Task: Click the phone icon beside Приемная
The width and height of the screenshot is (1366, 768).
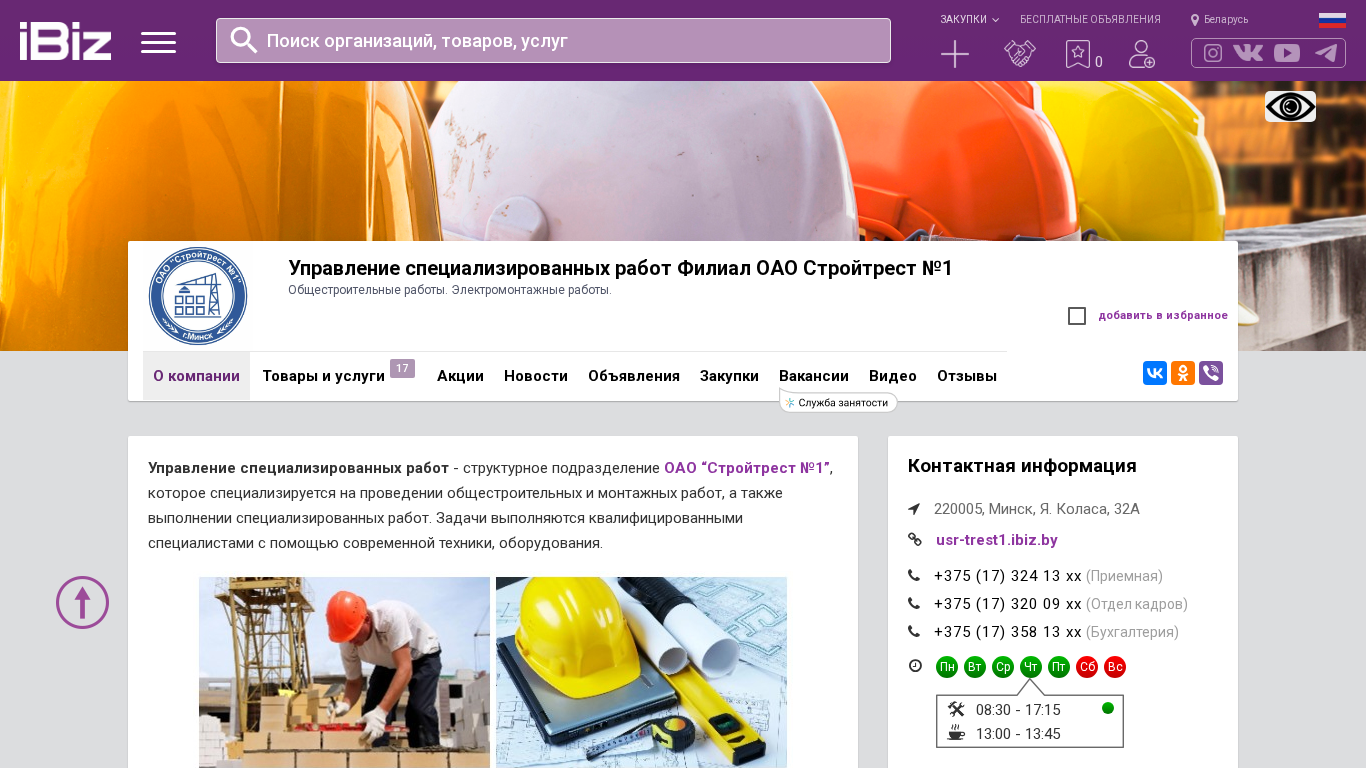Action: pos(914,576)
